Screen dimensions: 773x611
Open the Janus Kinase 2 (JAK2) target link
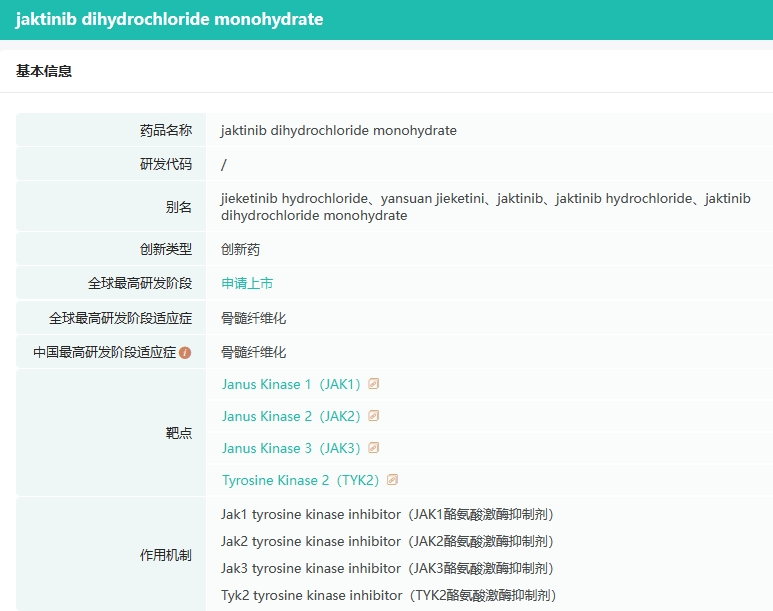click(x=290, y=416)
